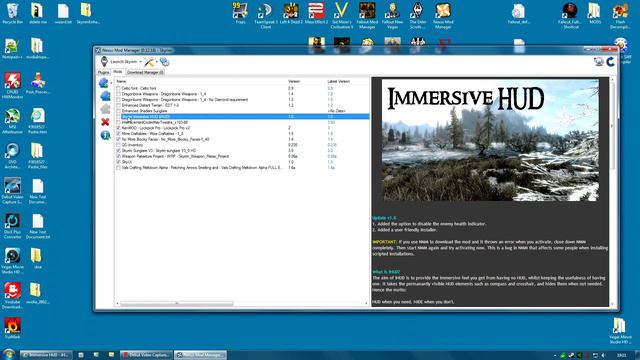Enable the QD Inventory mod checkbox
This screenshot has width=640, height=360.
click(x=118, y=145)
